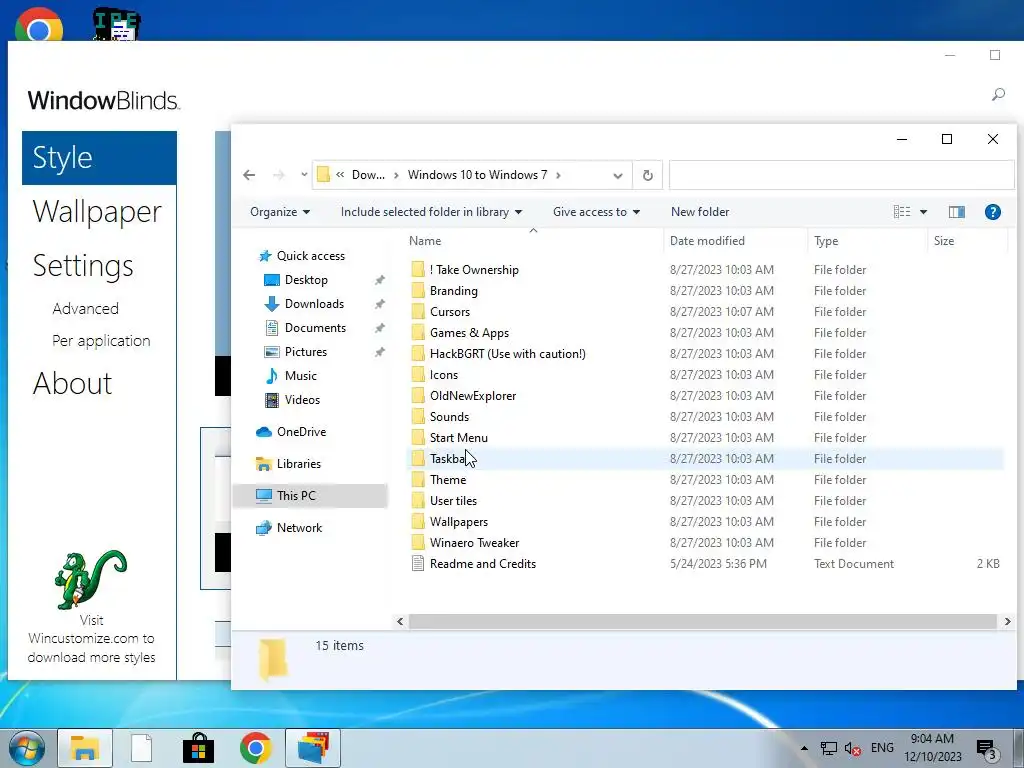Open Microsoft Store from taskbar
This screenshot has height=768, width=1024.
(x=199, y=748)
